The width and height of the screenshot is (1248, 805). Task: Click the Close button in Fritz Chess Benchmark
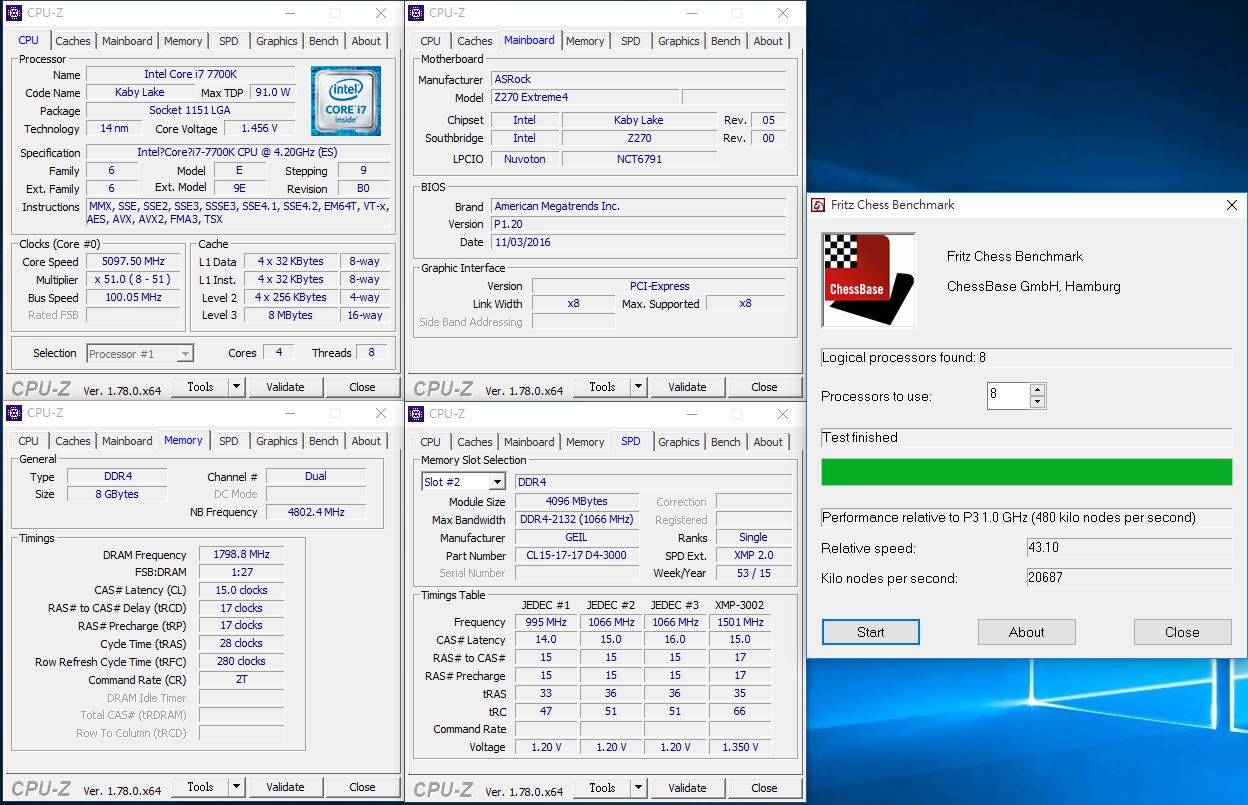(x=1182, y=632)
